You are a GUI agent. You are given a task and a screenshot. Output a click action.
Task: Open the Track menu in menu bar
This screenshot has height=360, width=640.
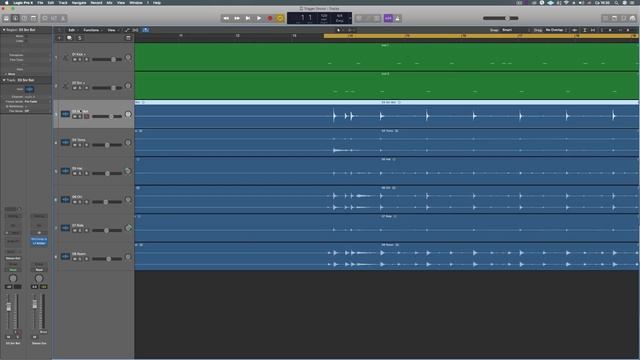pyautogui.click(x=63, y=2)
